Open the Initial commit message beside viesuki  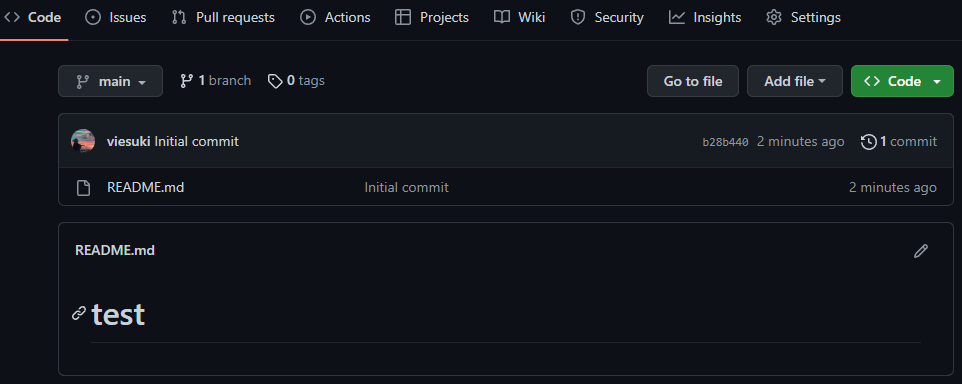196,142
